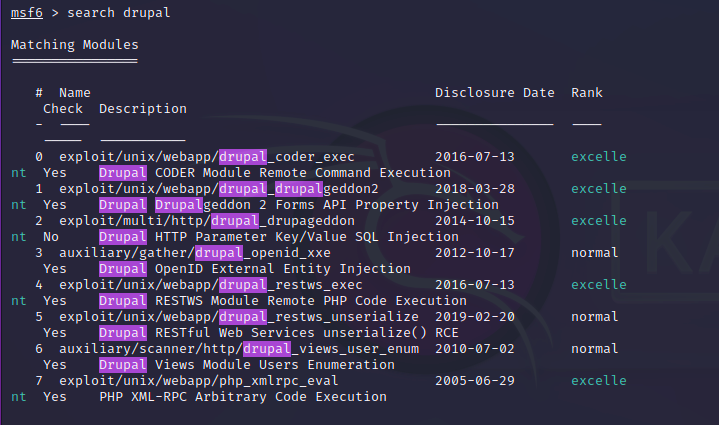Click the msf6 prompt text
The width and height of the screenshot is (719, 425).
point(27,13)
